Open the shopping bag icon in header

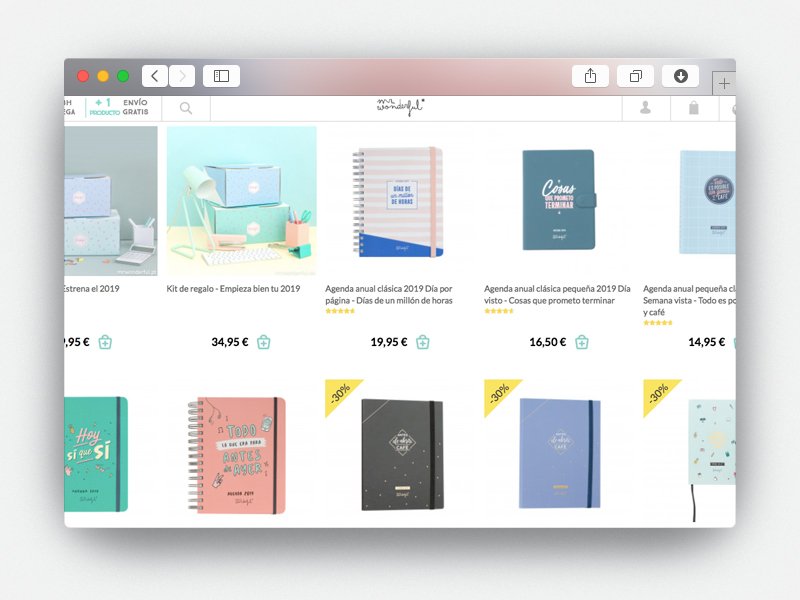click(694, 108)
